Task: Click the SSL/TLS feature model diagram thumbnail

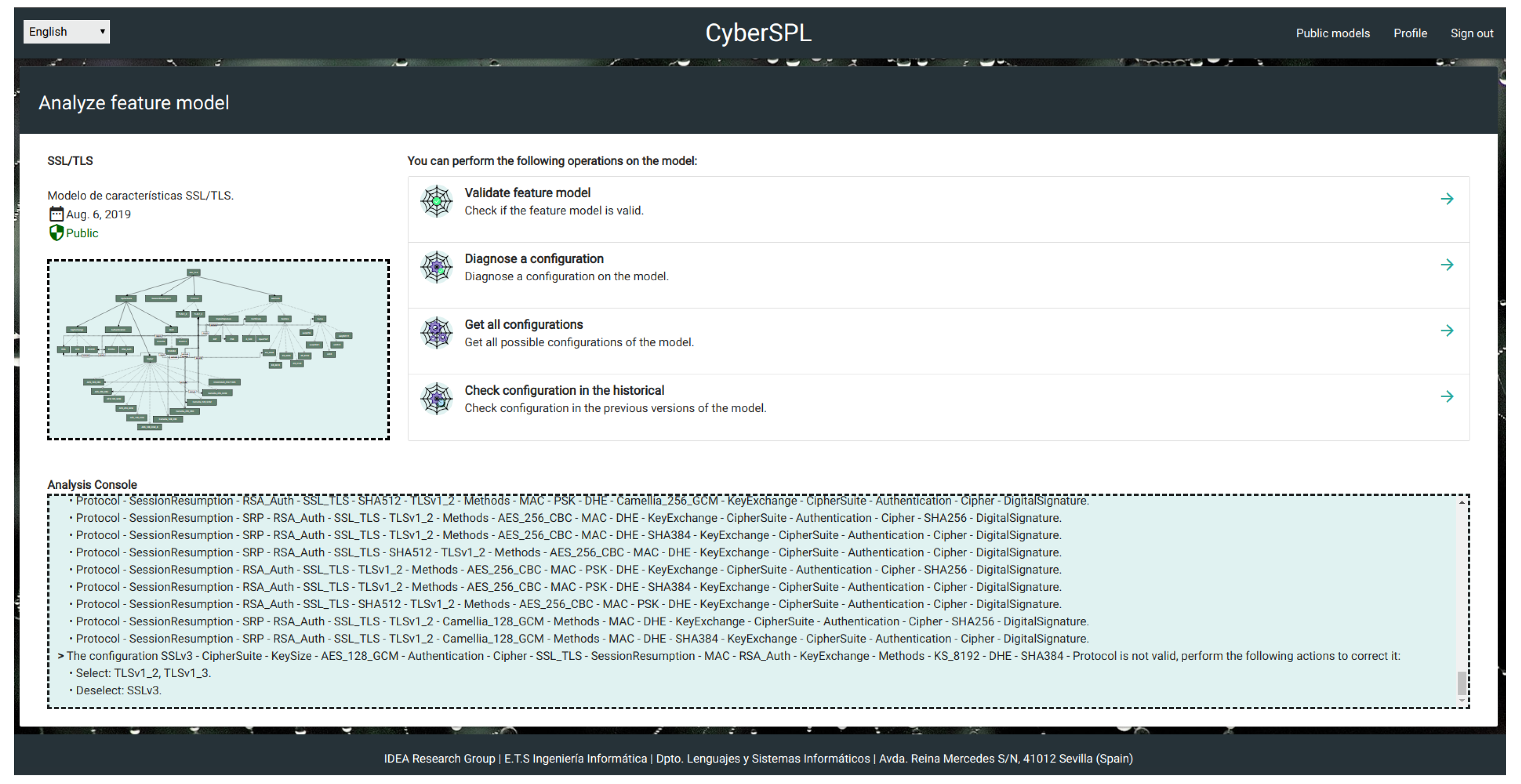Action: pyautogui.click(x=218, y=350)
